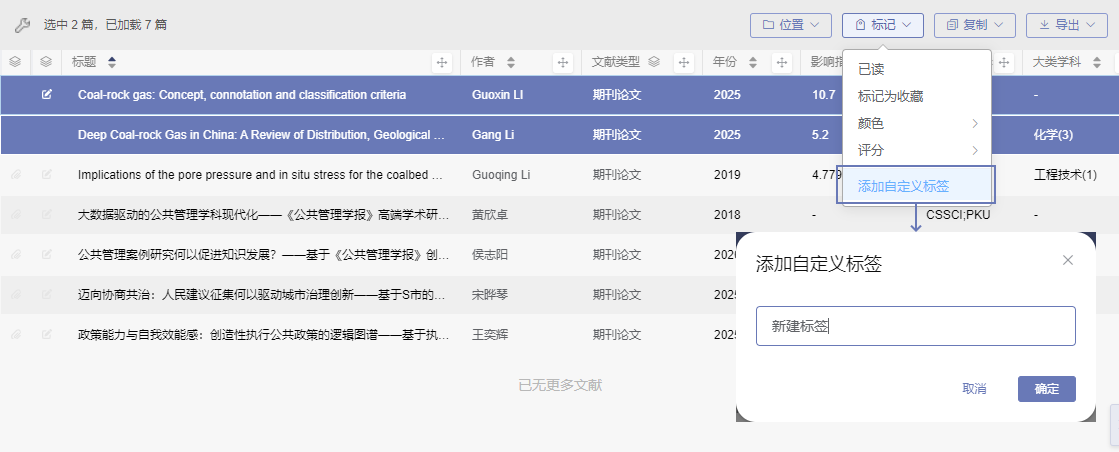Click the second stacked-layers icon in table header
This screenshot has width=1119, height=452.
point(46,62)
